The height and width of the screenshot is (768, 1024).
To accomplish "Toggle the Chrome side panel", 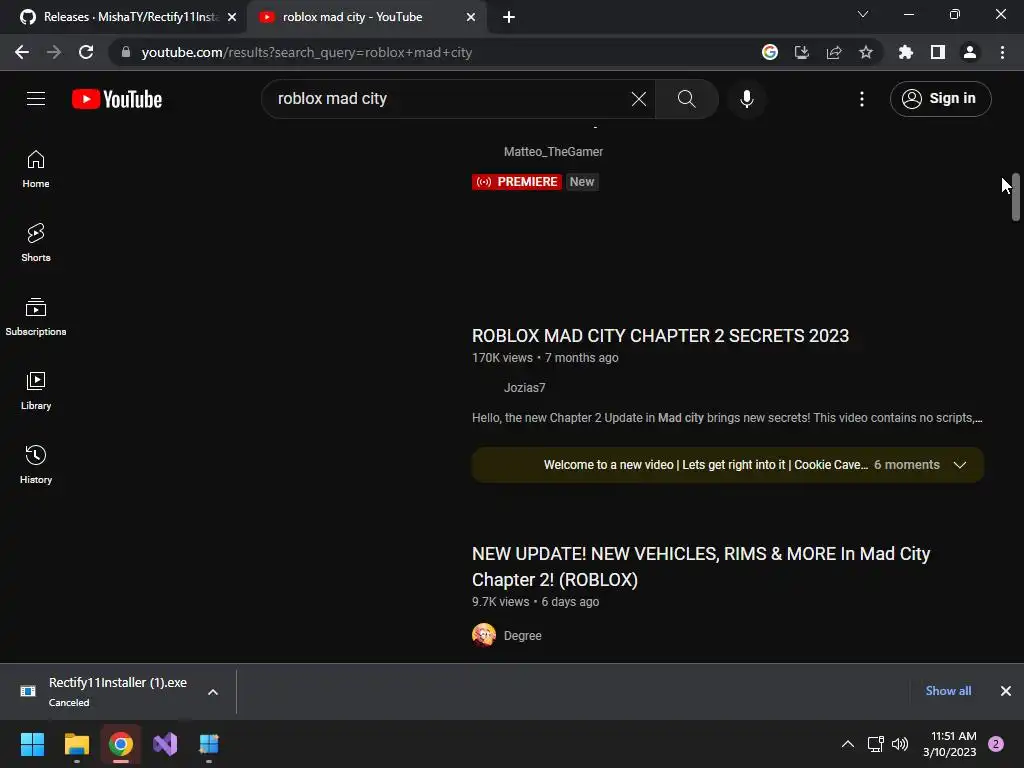I will coord(938,52).
